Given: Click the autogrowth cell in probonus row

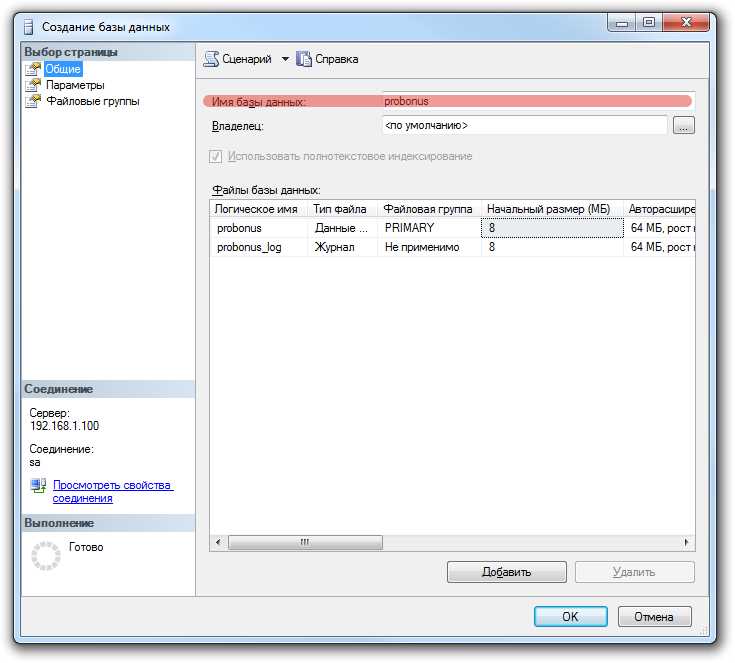Looking at the screenshot, I should [660, 228].
